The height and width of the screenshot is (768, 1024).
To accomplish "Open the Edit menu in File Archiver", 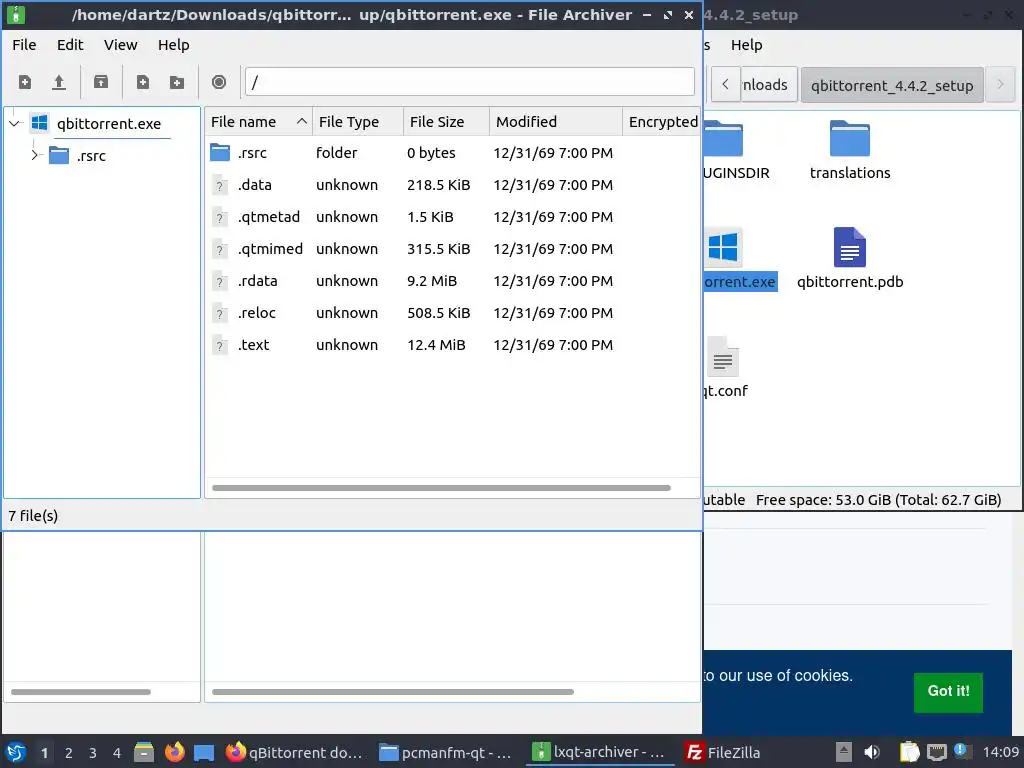I will 70,45.
